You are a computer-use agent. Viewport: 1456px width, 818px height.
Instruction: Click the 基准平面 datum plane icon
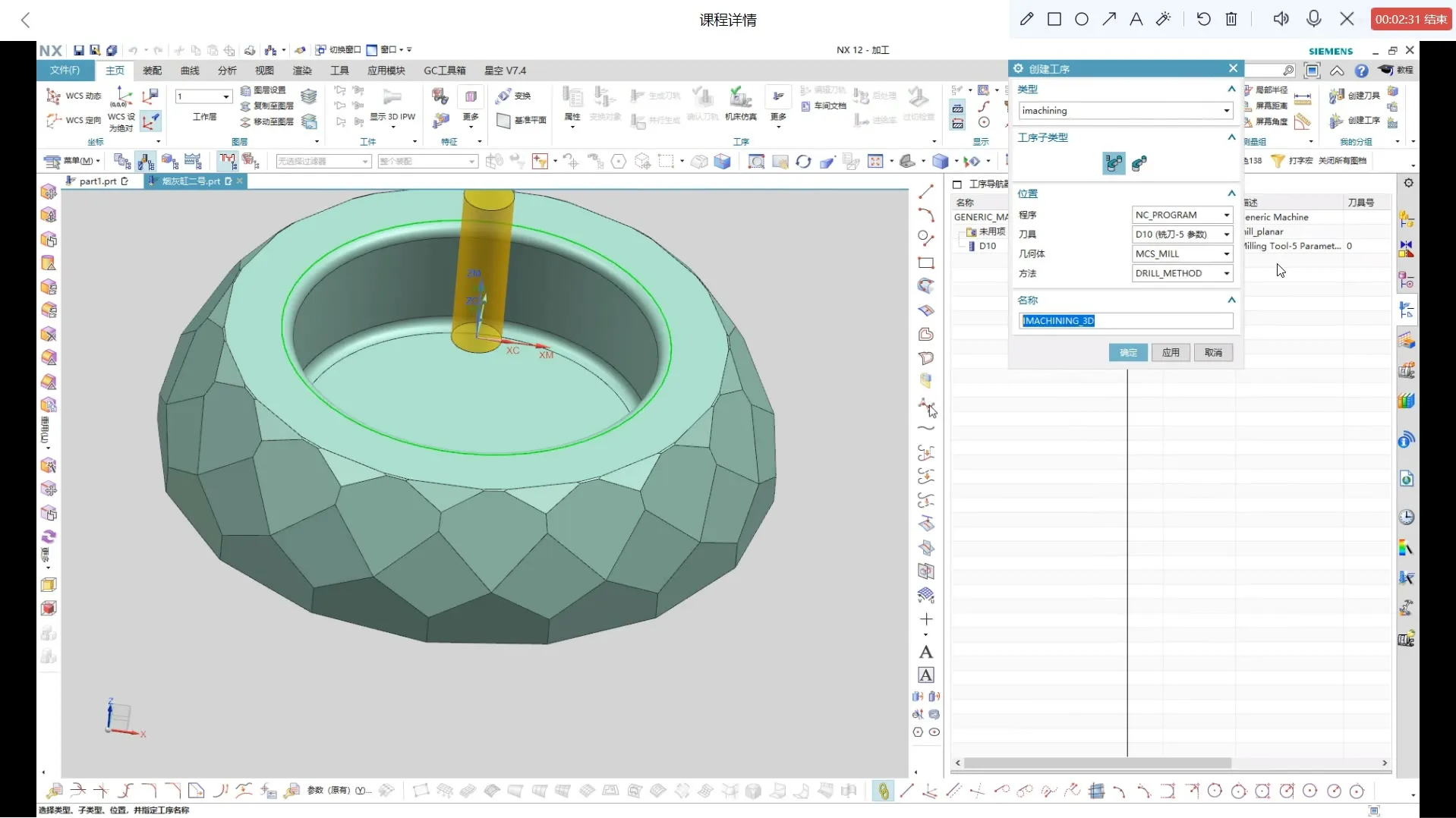coord(503,120)
